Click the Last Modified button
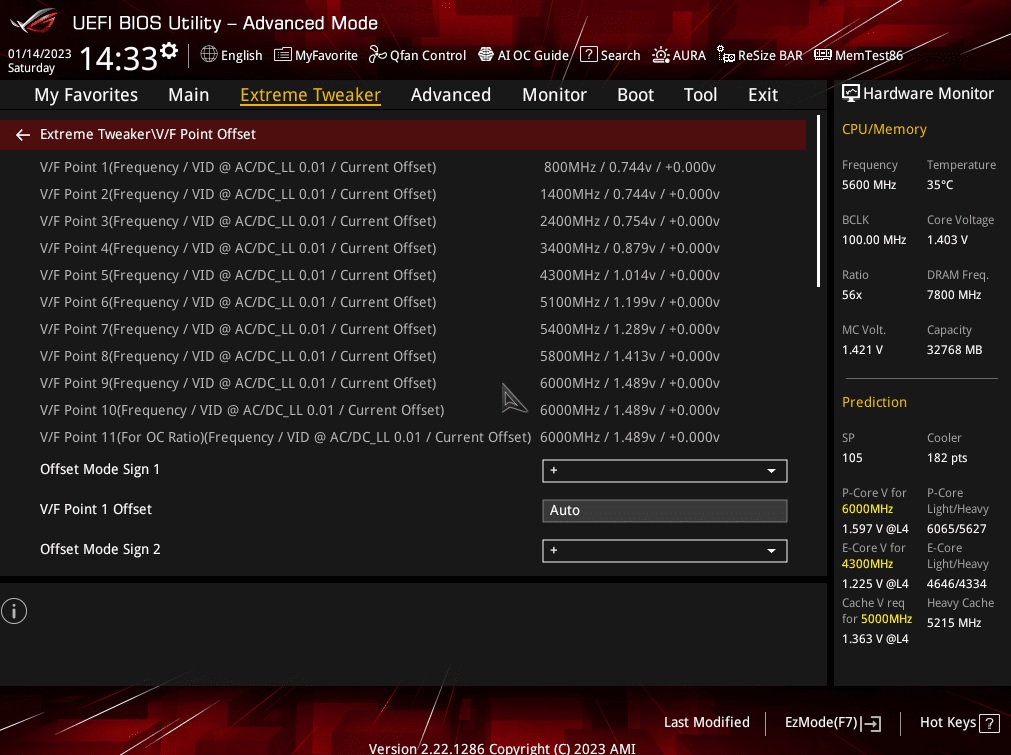Image resolution: width=1011 pixels, height=755 pixels. click(x=707, y=722)
